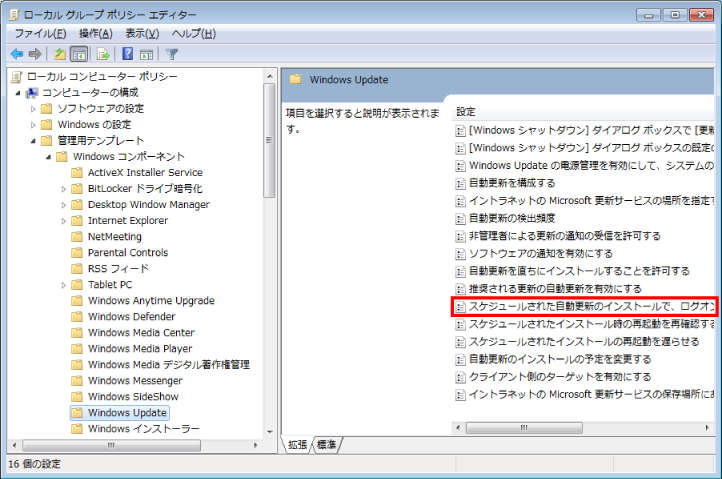The height and width of the screenshot is (479, 722).
Task: Open the ファイル(F) menu
Action: tap(41, 34)
